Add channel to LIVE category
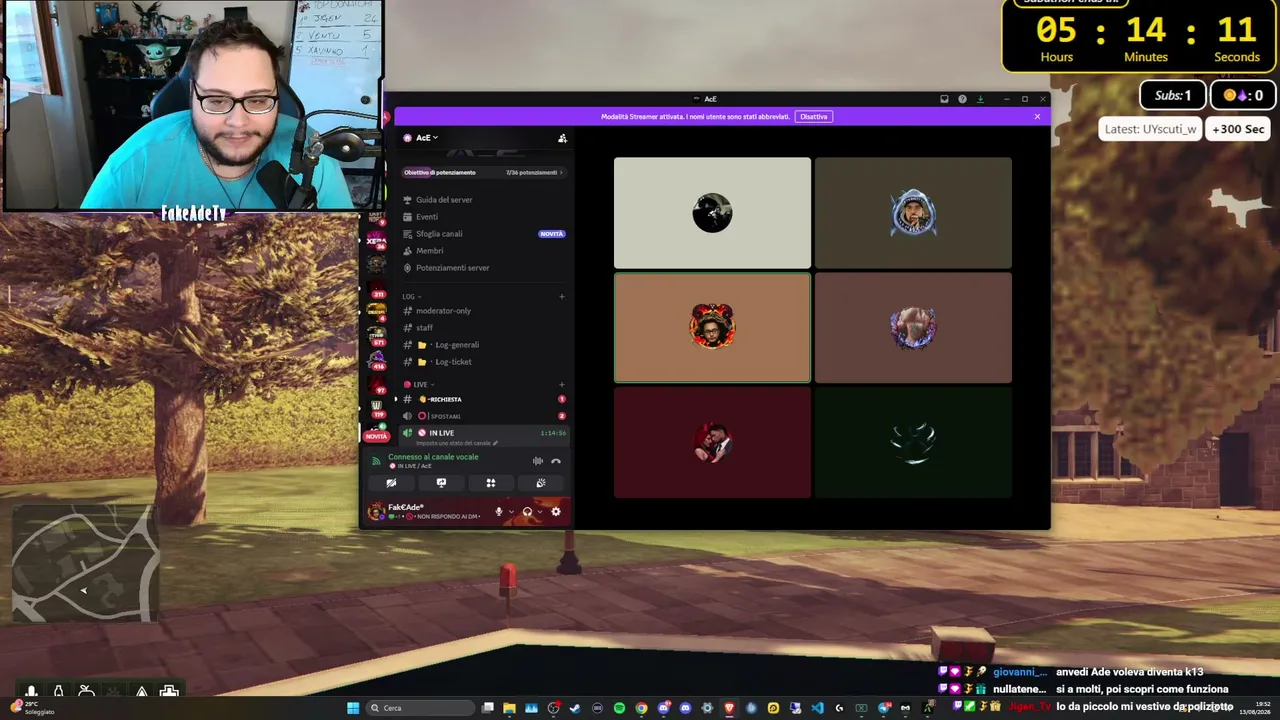Image resolution: width=1280 pixels, height=720 pixels. click(562, 384)
